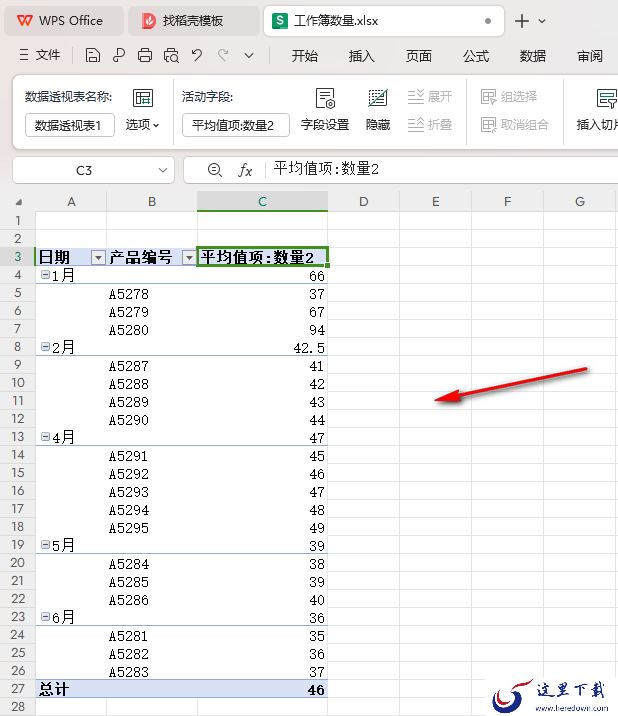Select row 1 header
The width and height of the screenshot is (618, 716).
click(x=18, y=221)
